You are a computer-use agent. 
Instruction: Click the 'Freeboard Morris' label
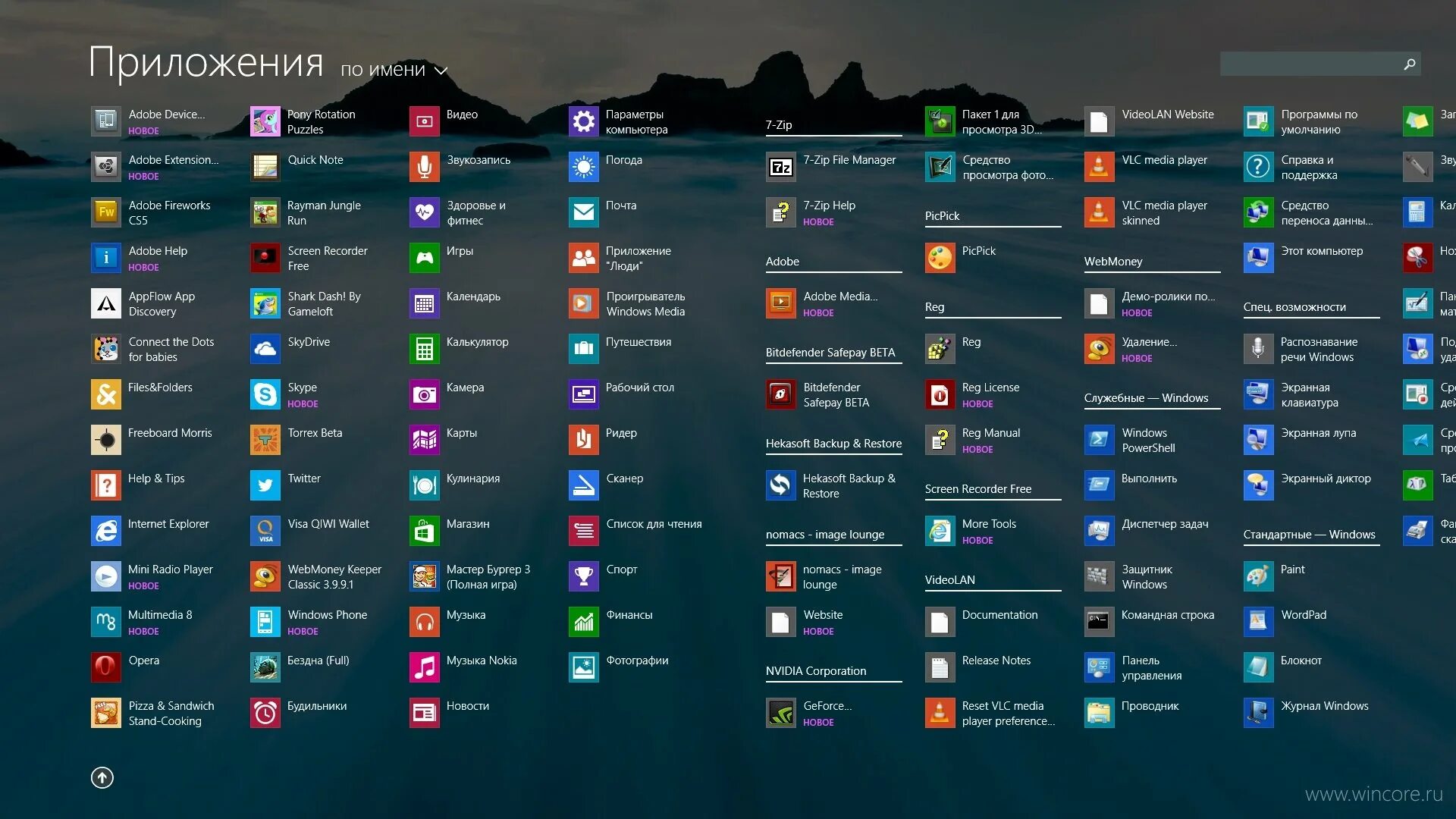(x=170, y=433)
